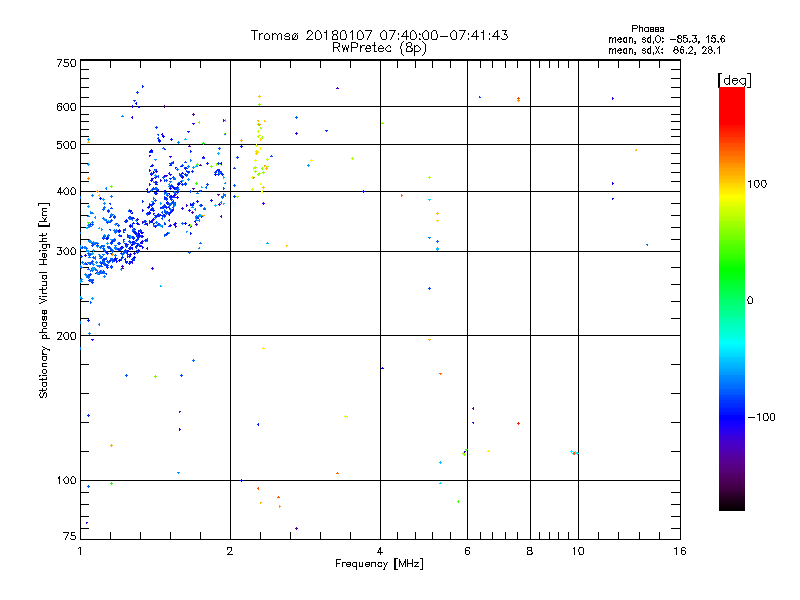Image resolution: width=800 pixels, height=600 pixels.
Task: Click the yellow-green point cluster above 2 MHz
Action: [x=260, y=158]
